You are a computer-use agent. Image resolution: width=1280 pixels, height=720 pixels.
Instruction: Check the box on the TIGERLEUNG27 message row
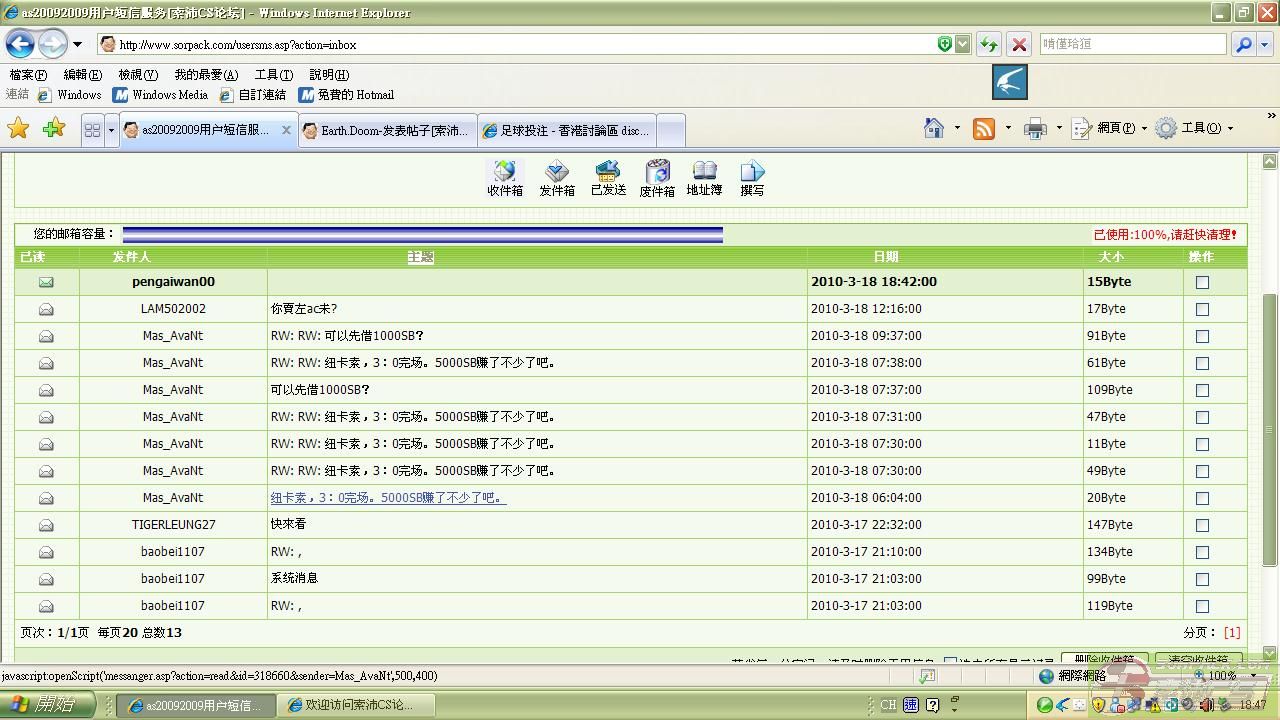pyautogui.click(x=1201, y=525)
